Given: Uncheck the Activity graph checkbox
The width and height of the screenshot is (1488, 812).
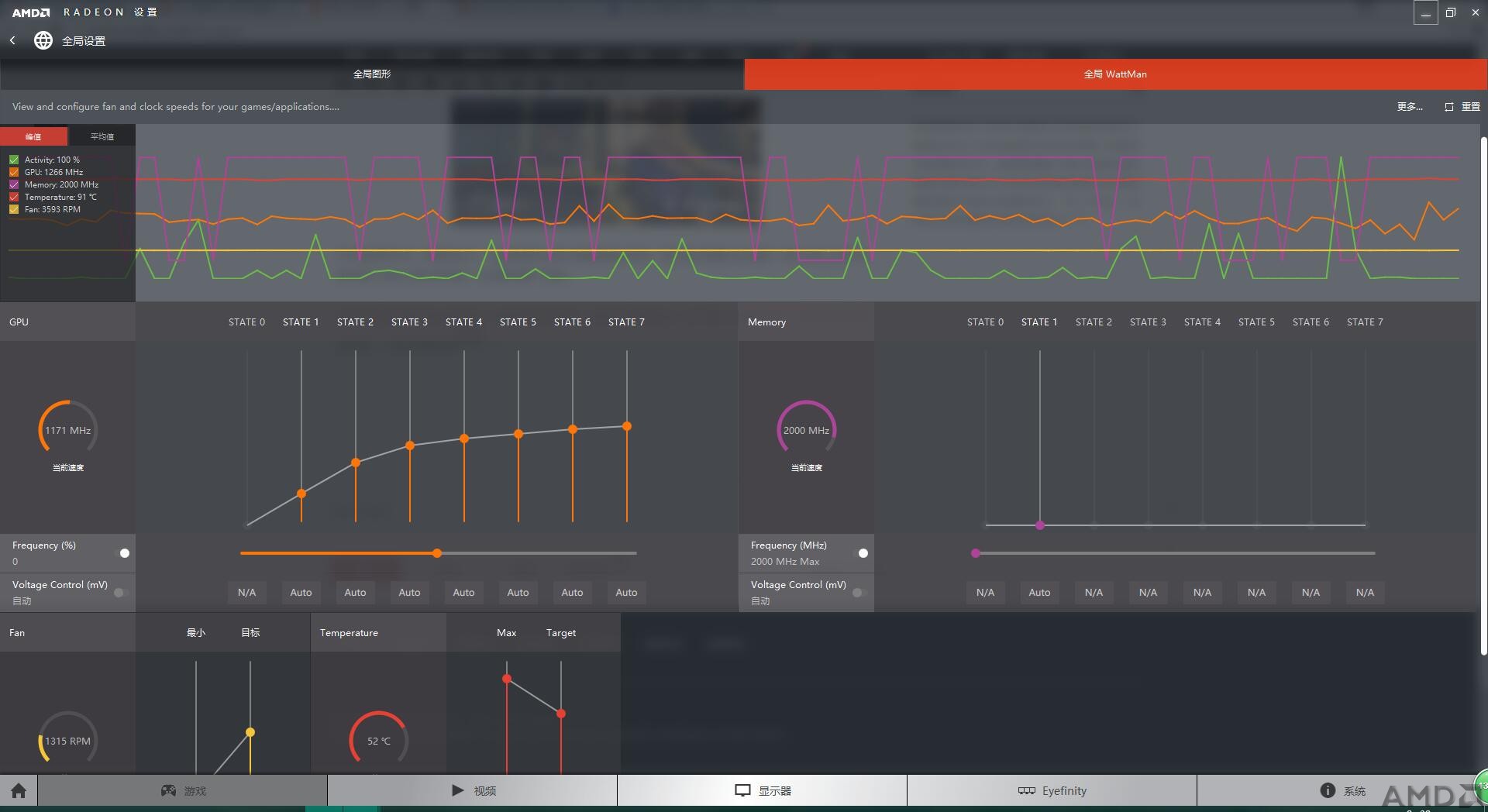Looking at the screenshot, I should pos(14,160).
